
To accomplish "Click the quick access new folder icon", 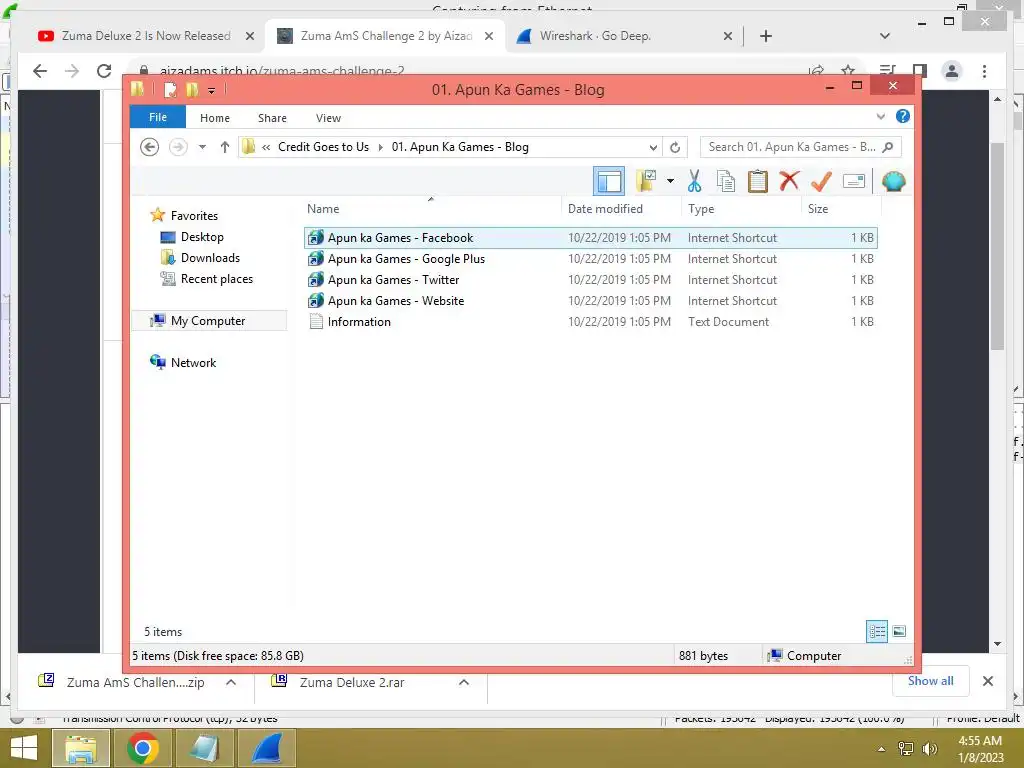I will coord(192,89).
